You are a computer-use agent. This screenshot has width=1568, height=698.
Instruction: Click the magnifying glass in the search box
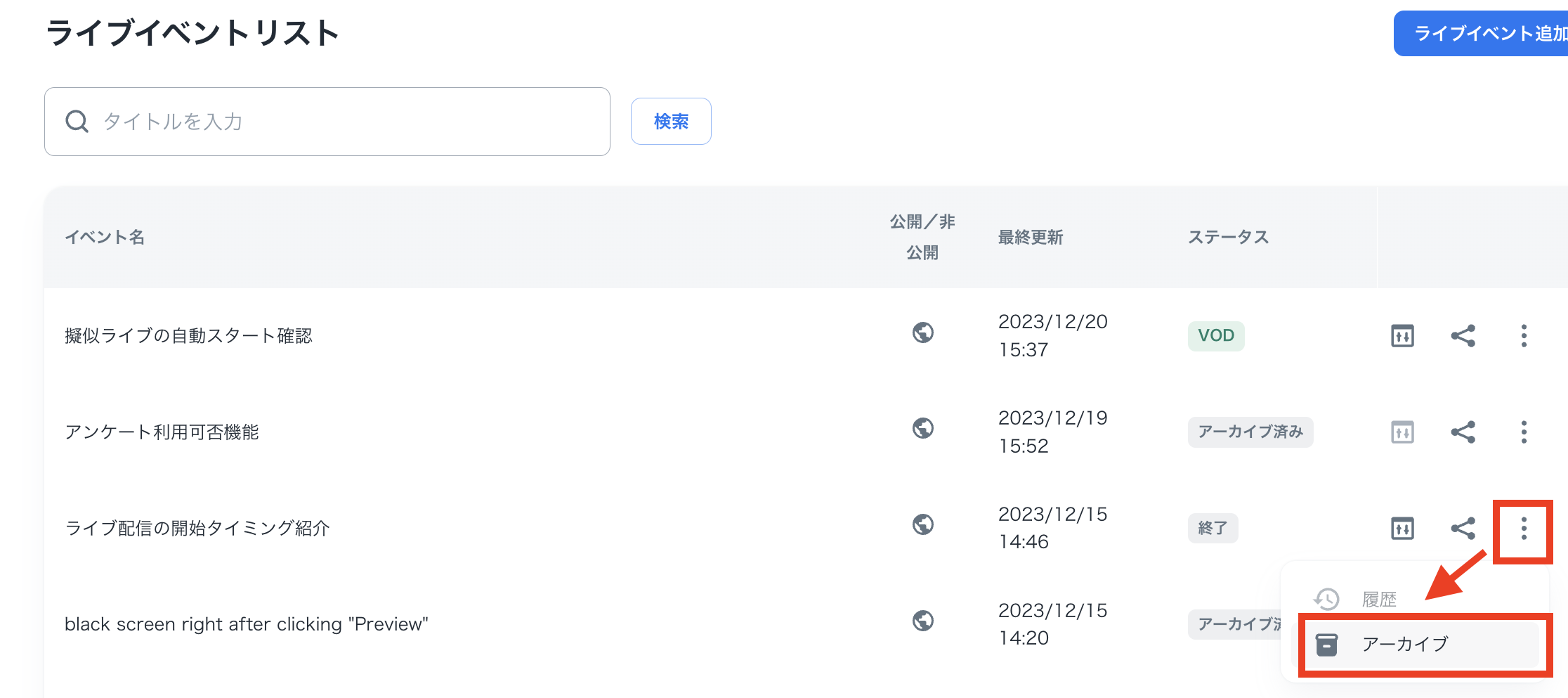77,121
